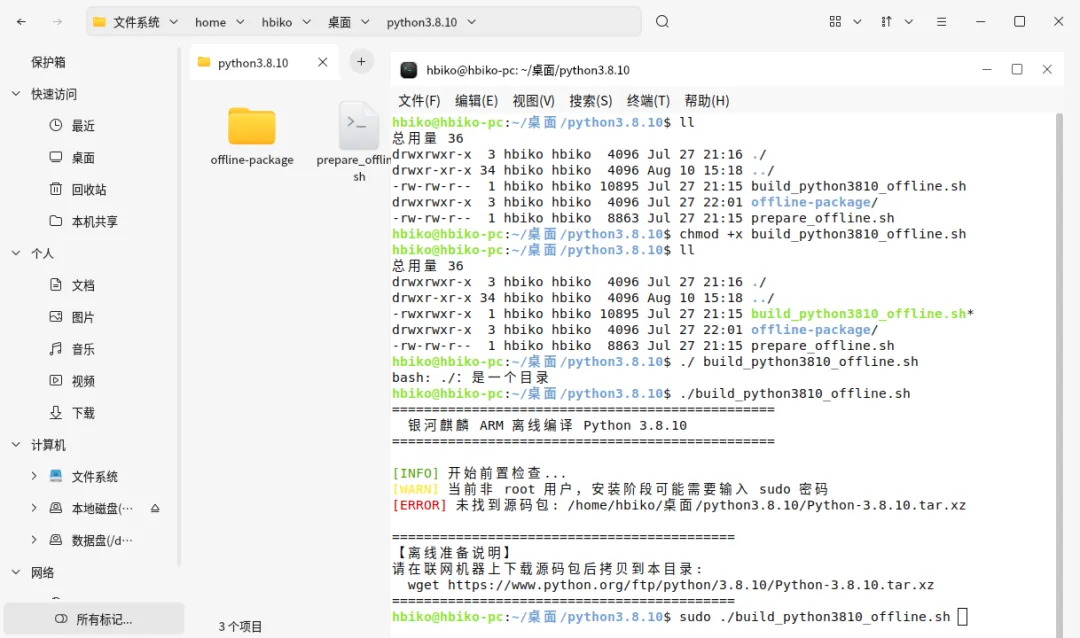
Task: Collapse the 快速访问 section
Action: click(16, 94)
